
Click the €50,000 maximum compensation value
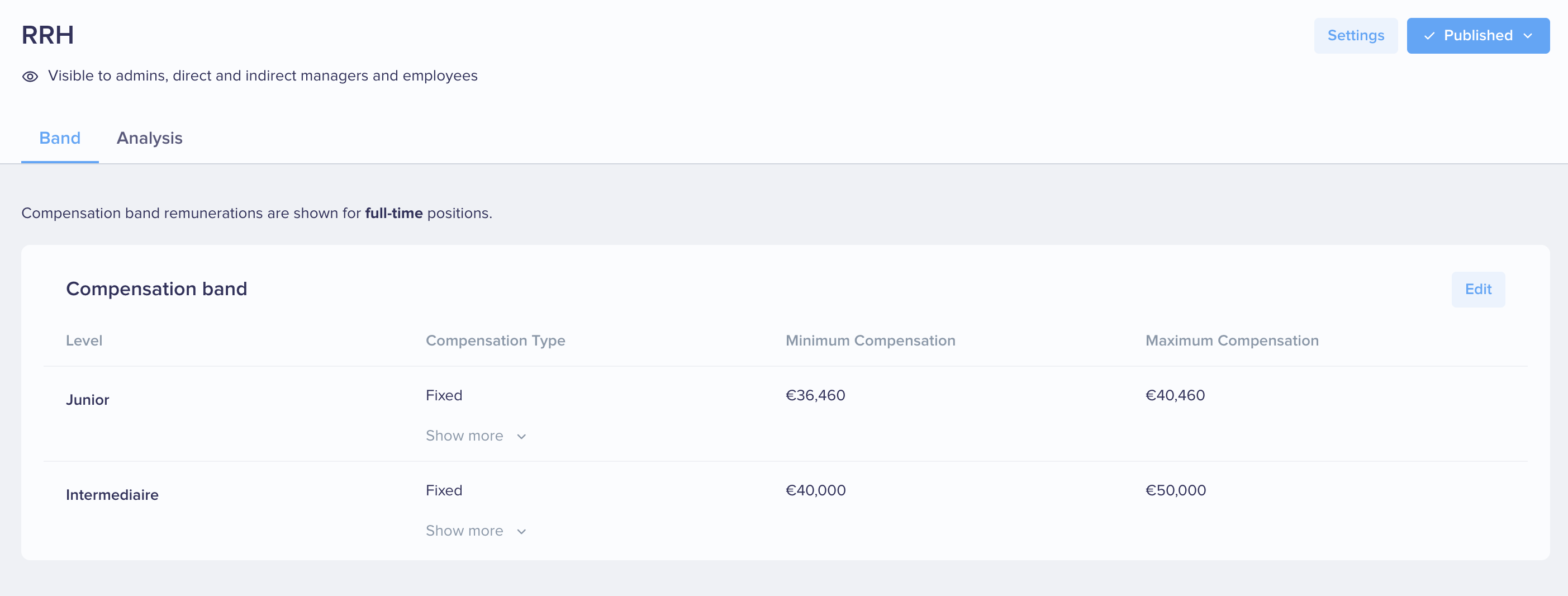pyautogui.click(x=1175, y=491)
